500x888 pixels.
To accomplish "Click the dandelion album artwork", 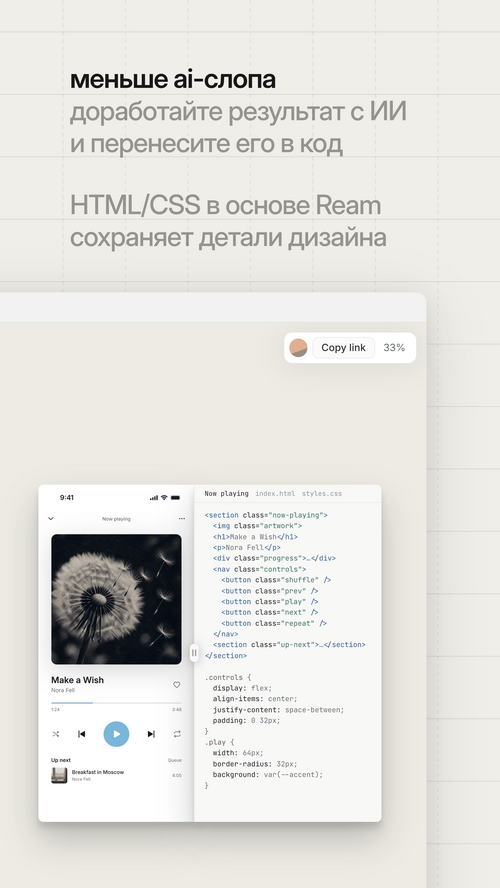I will [x=116, y=599].
